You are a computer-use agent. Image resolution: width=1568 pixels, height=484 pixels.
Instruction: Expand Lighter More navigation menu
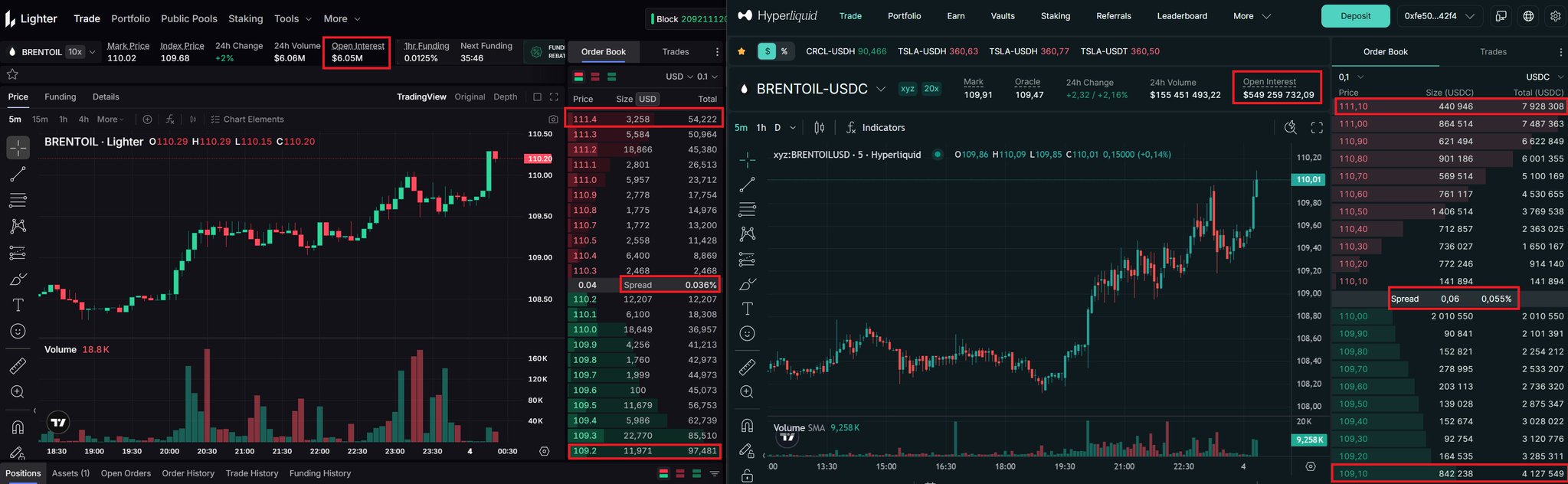pyautogui.click(x=342, y=18)
